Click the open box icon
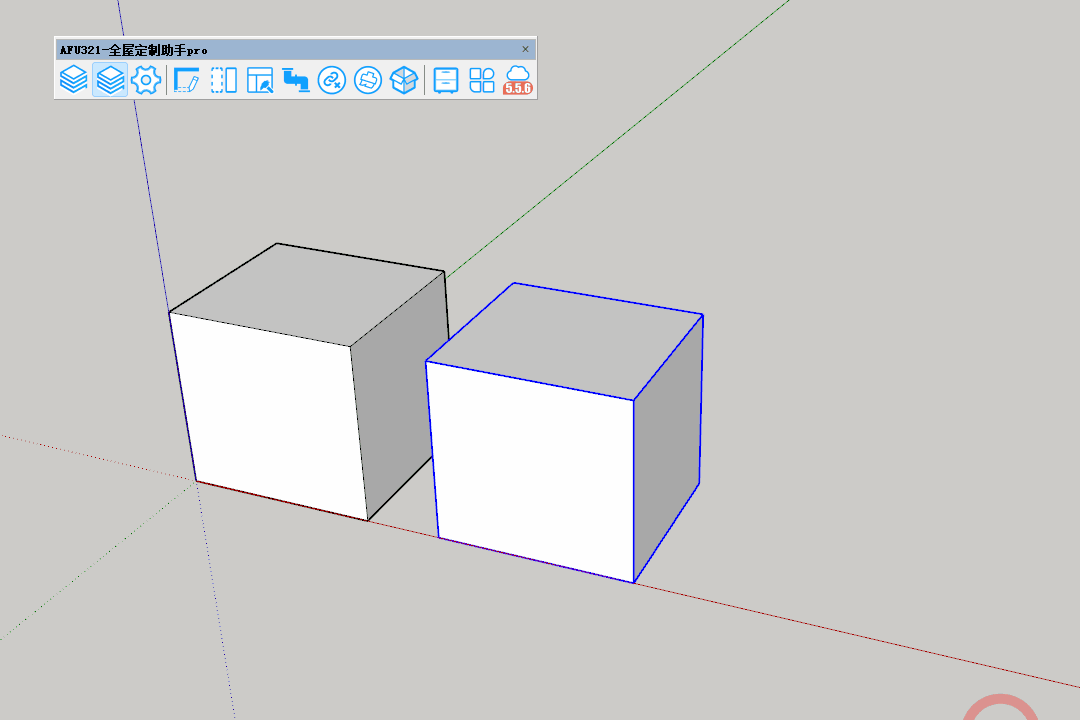Viewport: 1080px width, 720px height. (x=404, y=80)
